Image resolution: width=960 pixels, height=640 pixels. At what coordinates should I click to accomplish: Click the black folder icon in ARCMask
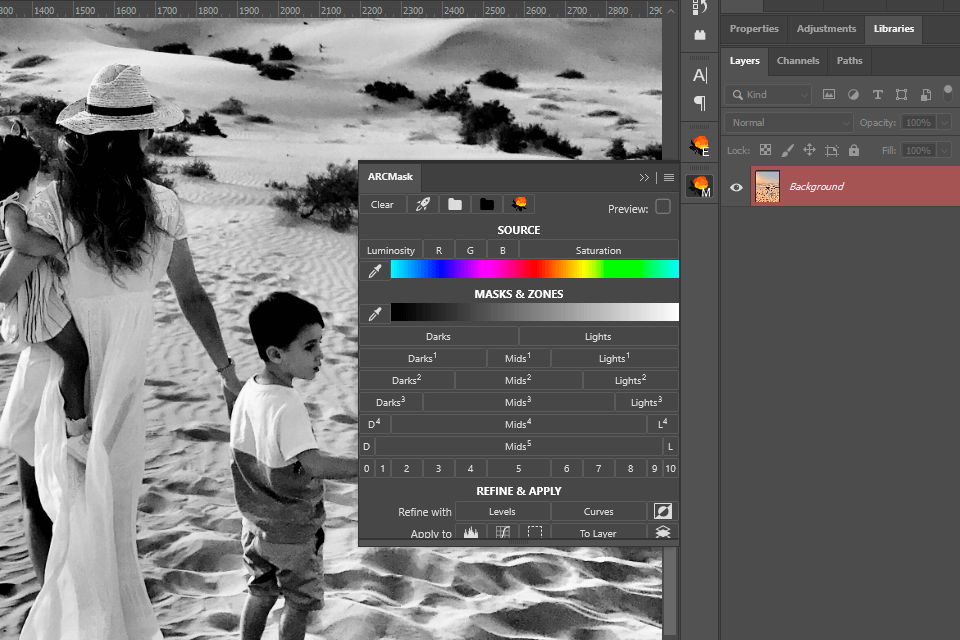coord(487,204)
